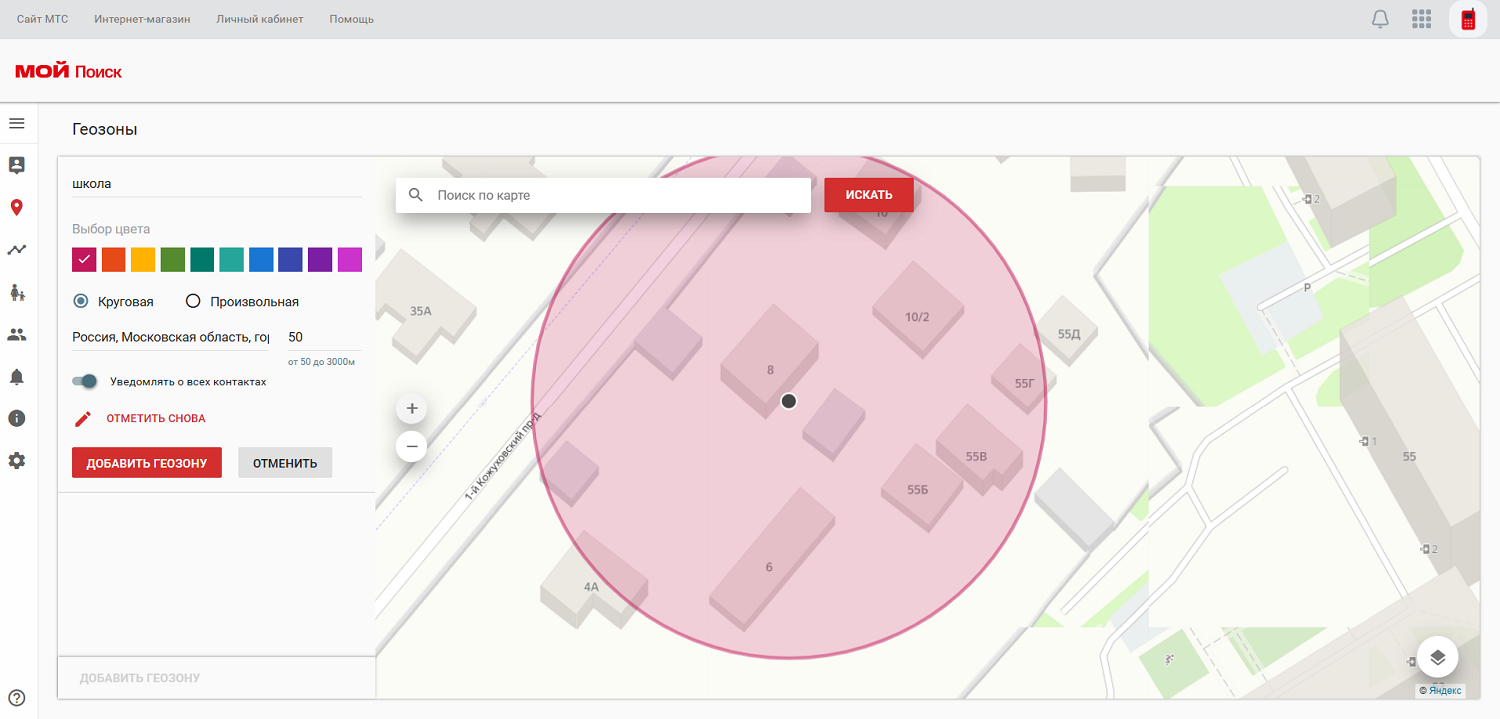Click the contacts group sidebar icon

(x=16, y=335)
